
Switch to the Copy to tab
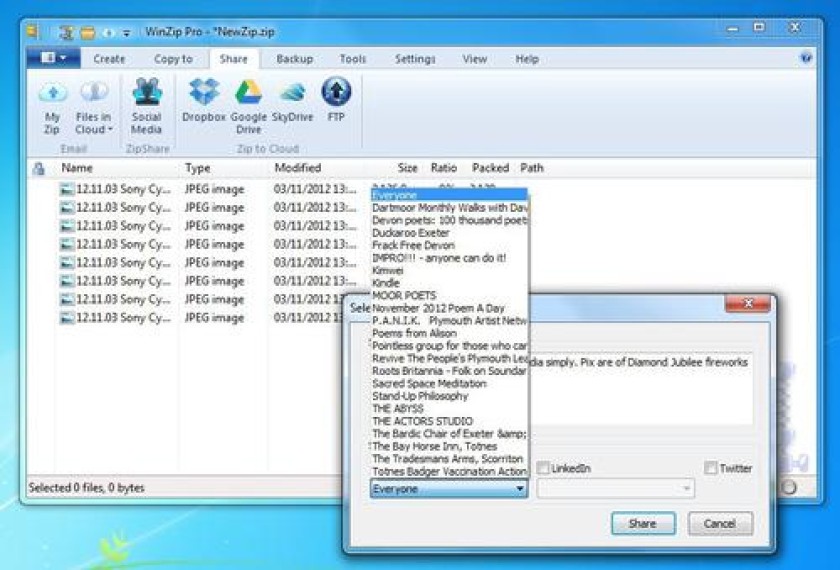coord(173,59)
